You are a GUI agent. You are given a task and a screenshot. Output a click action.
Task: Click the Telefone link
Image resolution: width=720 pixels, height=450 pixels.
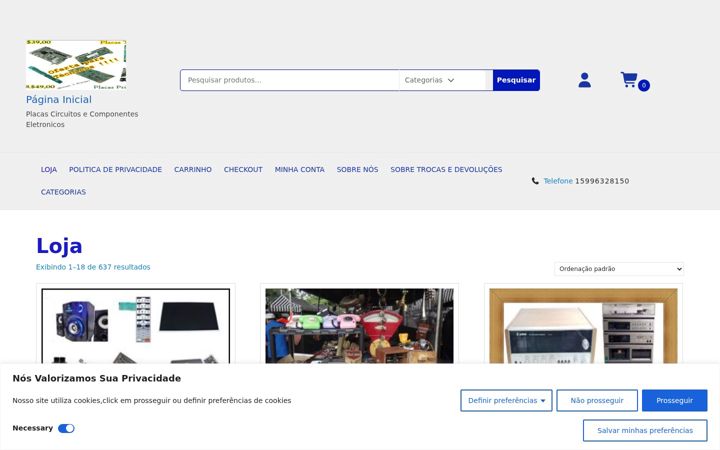tap(558, 181)
